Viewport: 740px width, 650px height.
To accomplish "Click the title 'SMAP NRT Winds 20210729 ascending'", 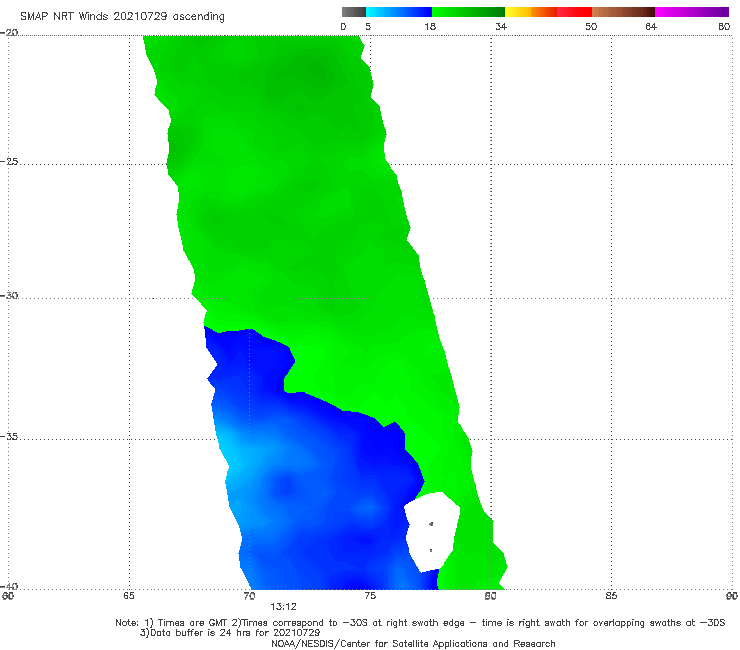I will (122, 16).
